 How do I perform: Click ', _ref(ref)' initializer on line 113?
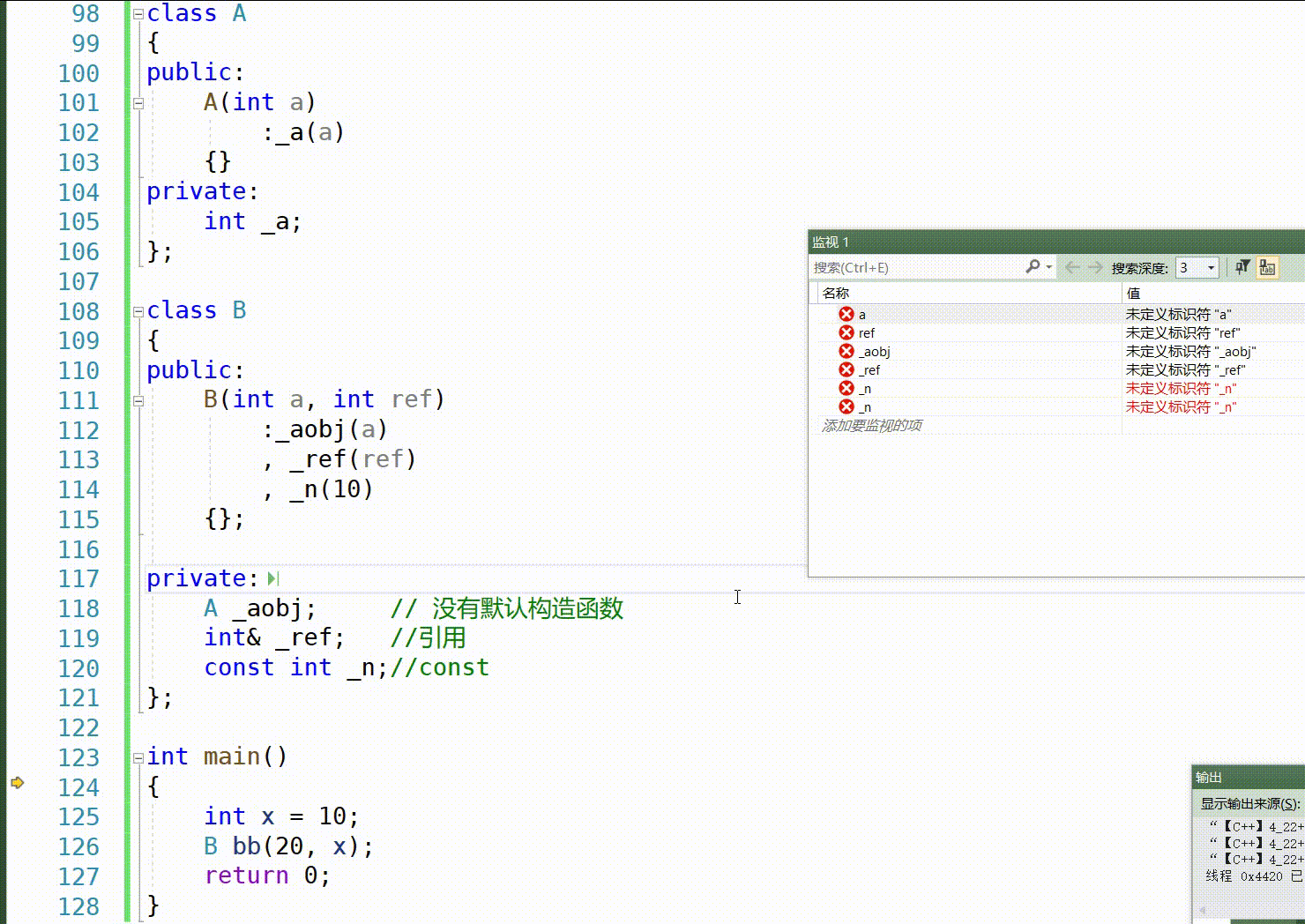pyautogui.click(x=339, y=460)
